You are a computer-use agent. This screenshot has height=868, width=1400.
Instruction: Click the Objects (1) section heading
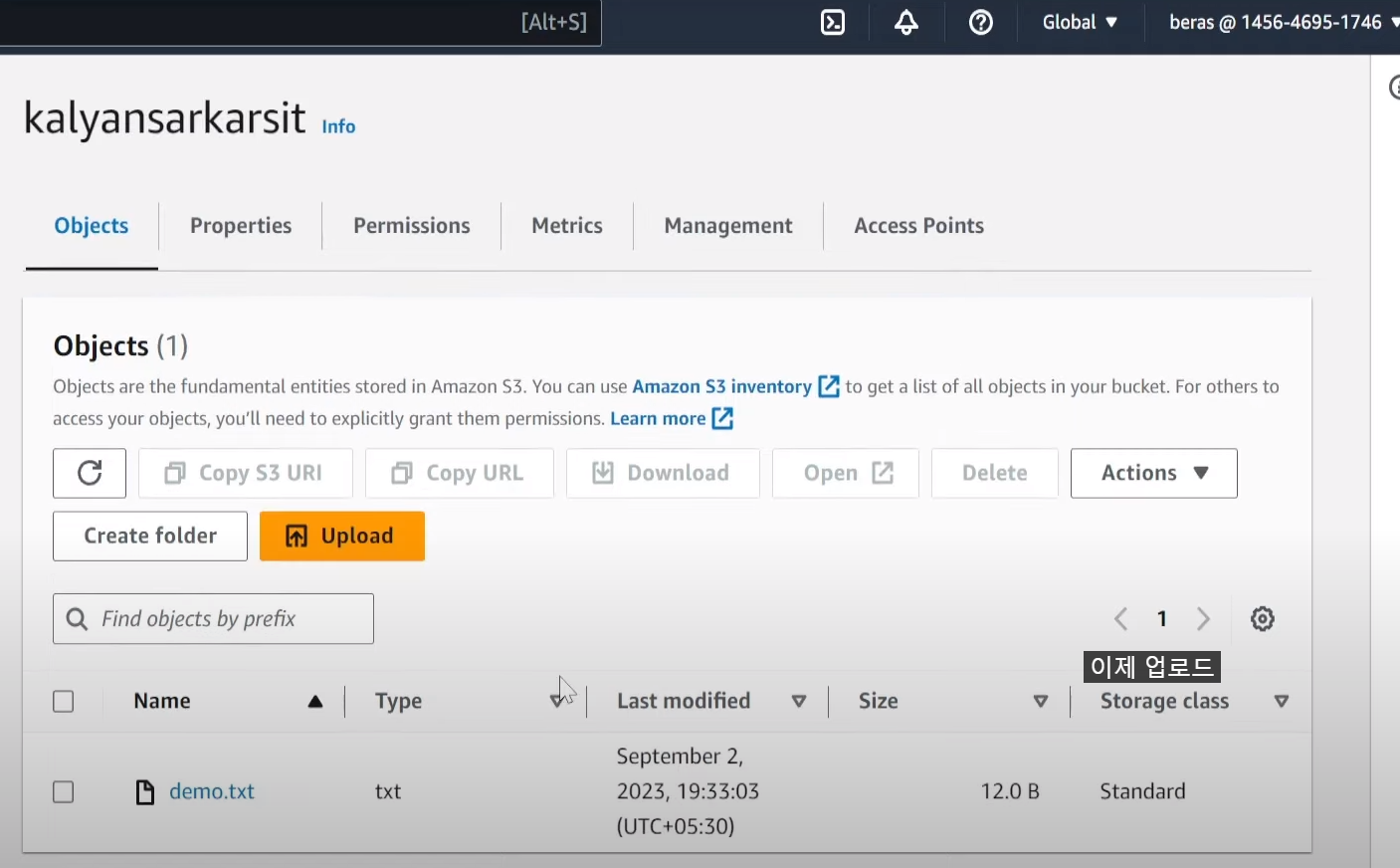click(x=120, y=346)
